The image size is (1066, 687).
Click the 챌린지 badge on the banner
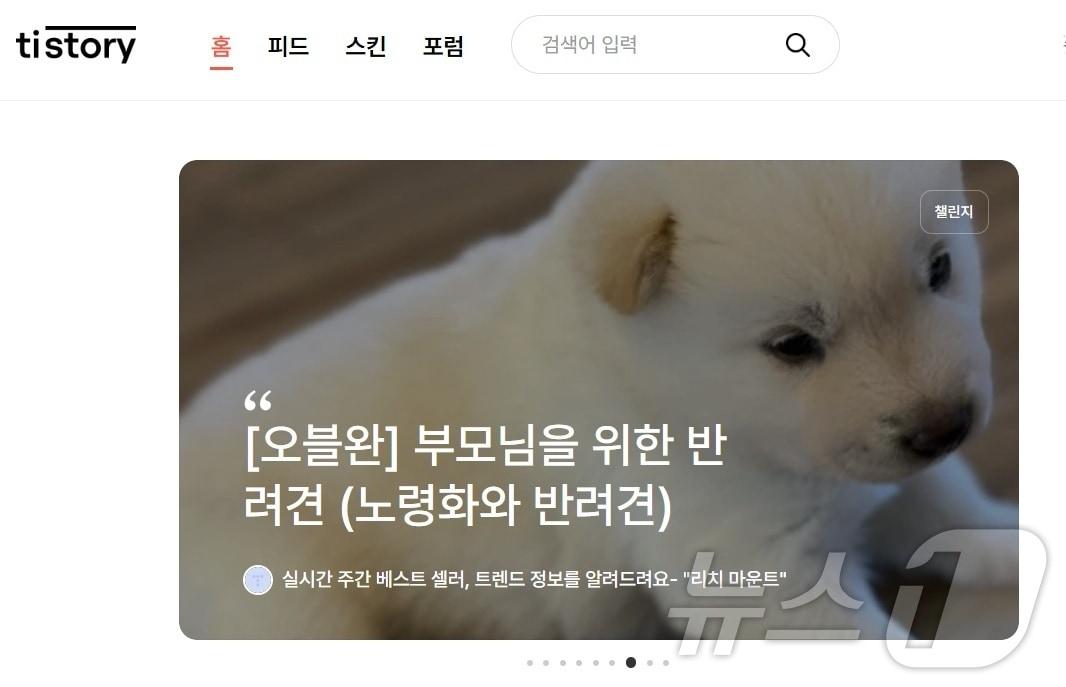(x=954, y=212)
